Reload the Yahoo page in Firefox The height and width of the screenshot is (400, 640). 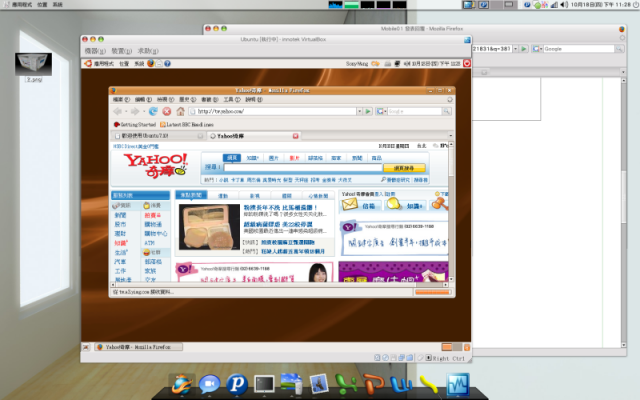click(153, 111)
